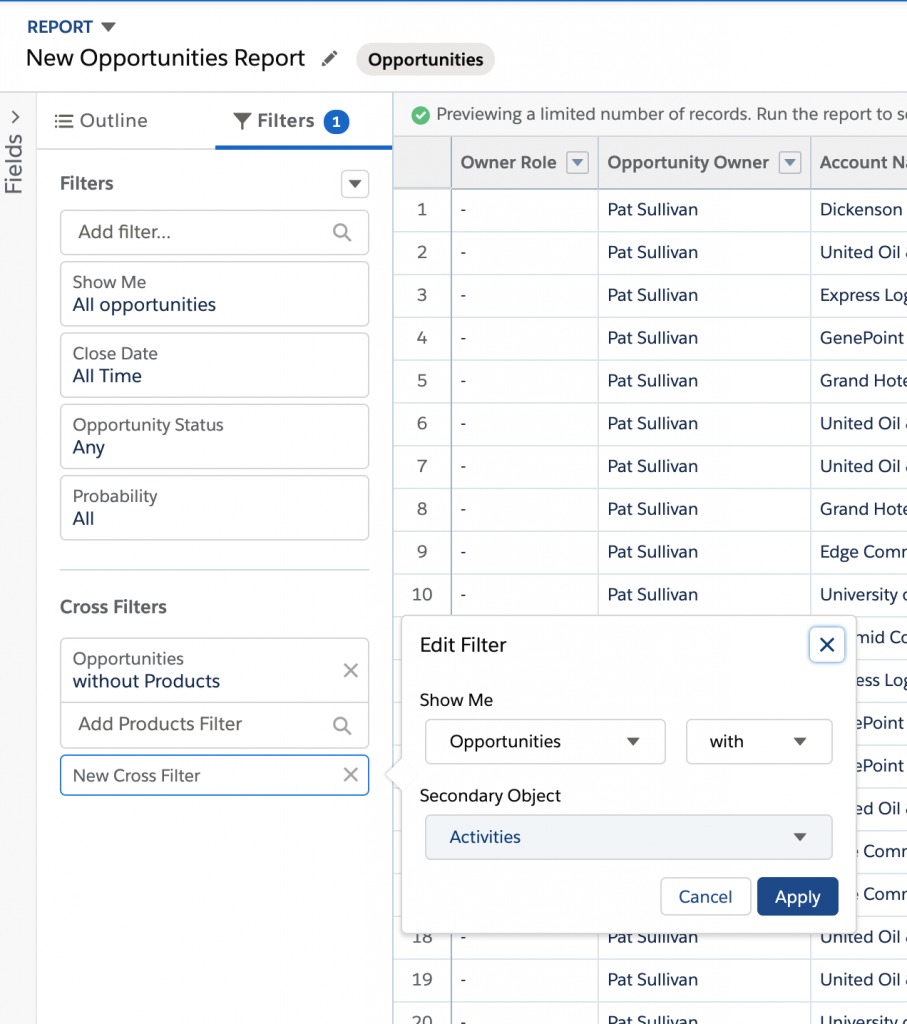The image size is (907, 1024).
Task: Click the green preview status checkmark icon
Action: pos(421,116)
